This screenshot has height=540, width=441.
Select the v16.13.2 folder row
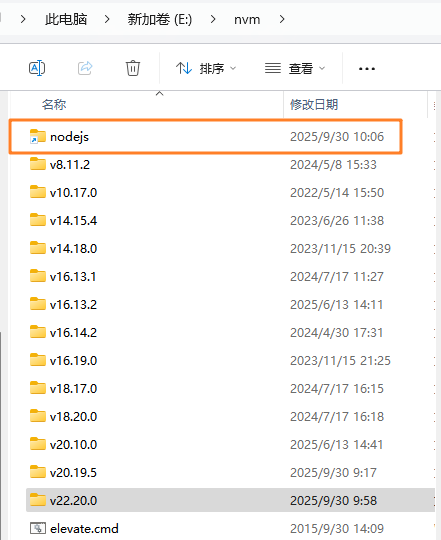coord(231,304)
